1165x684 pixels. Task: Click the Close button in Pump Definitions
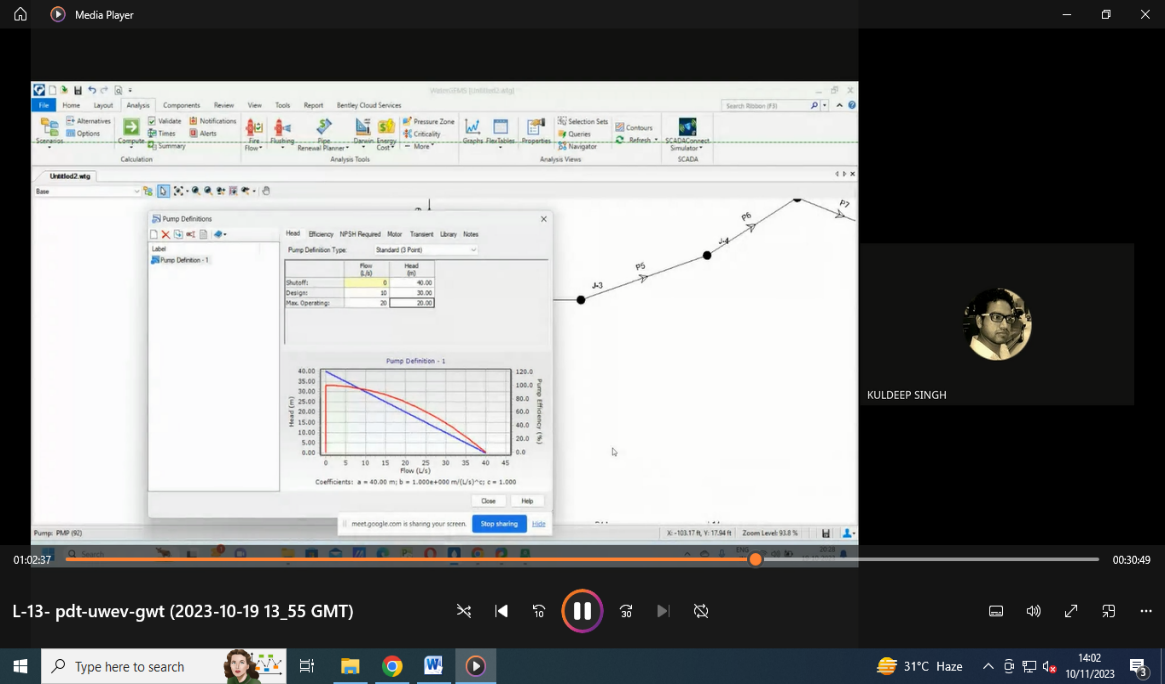point(488,501)
